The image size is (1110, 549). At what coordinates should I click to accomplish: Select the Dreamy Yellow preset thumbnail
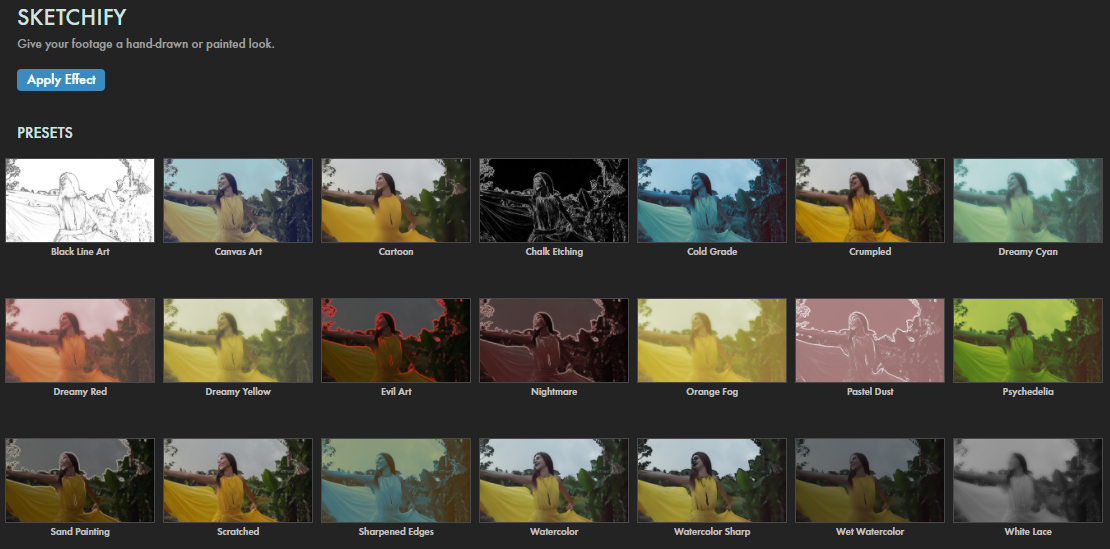[x=238, y=340]
